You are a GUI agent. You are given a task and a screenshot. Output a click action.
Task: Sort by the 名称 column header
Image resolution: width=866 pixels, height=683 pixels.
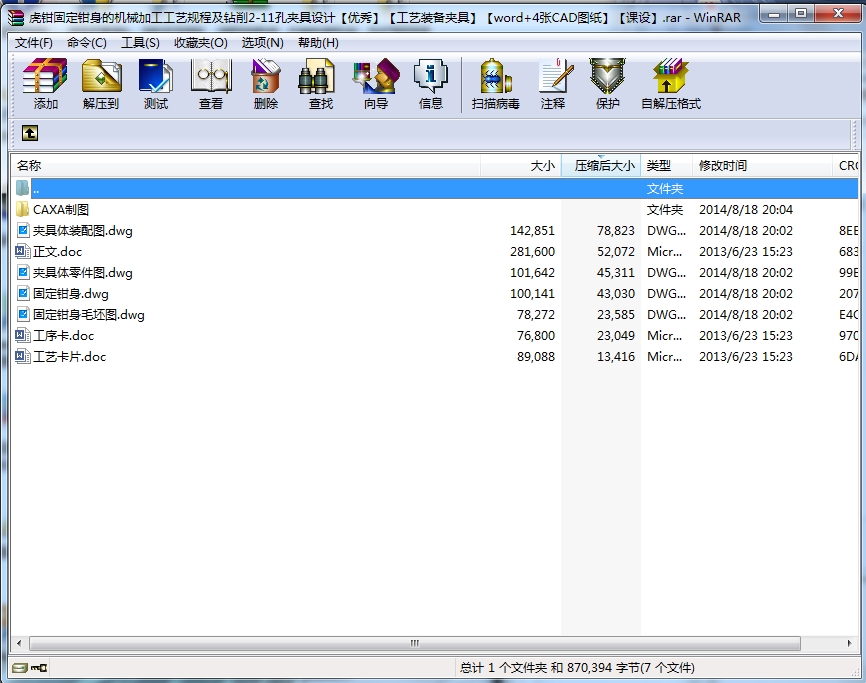click(246, 165)
